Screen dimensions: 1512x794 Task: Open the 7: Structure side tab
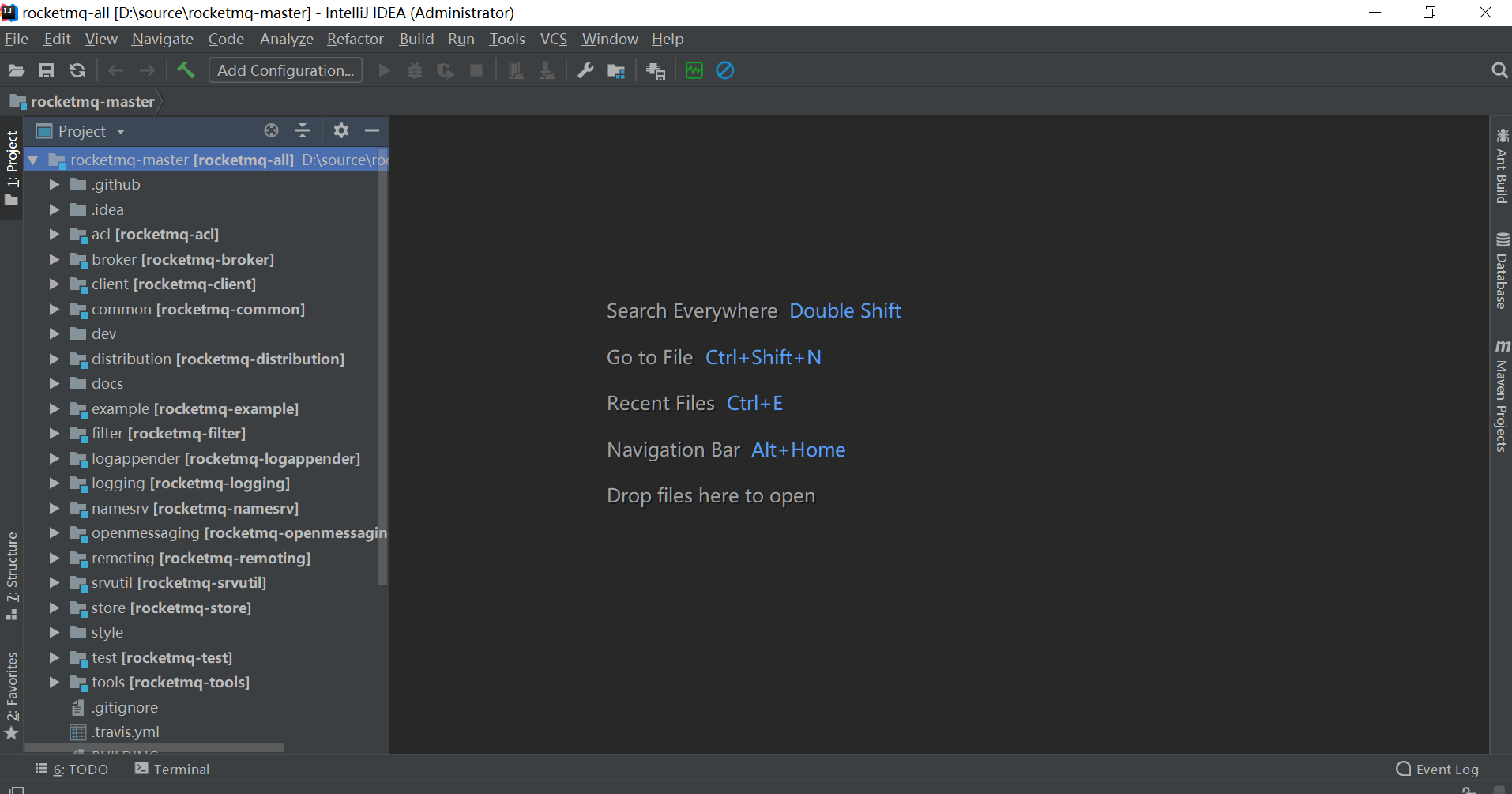click(x=11, y=576)
